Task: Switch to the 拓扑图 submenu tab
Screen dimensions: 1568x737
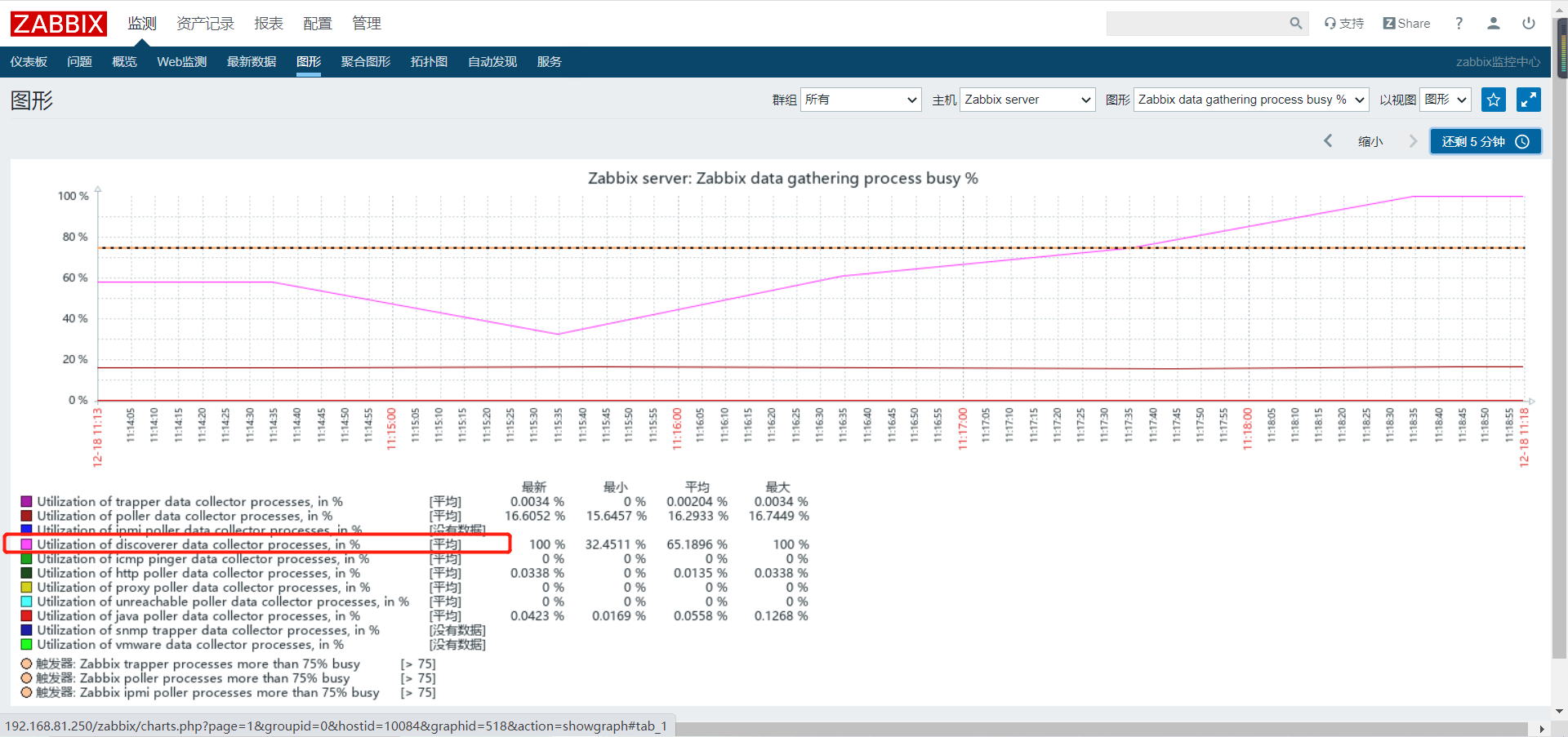Action: 429,62
